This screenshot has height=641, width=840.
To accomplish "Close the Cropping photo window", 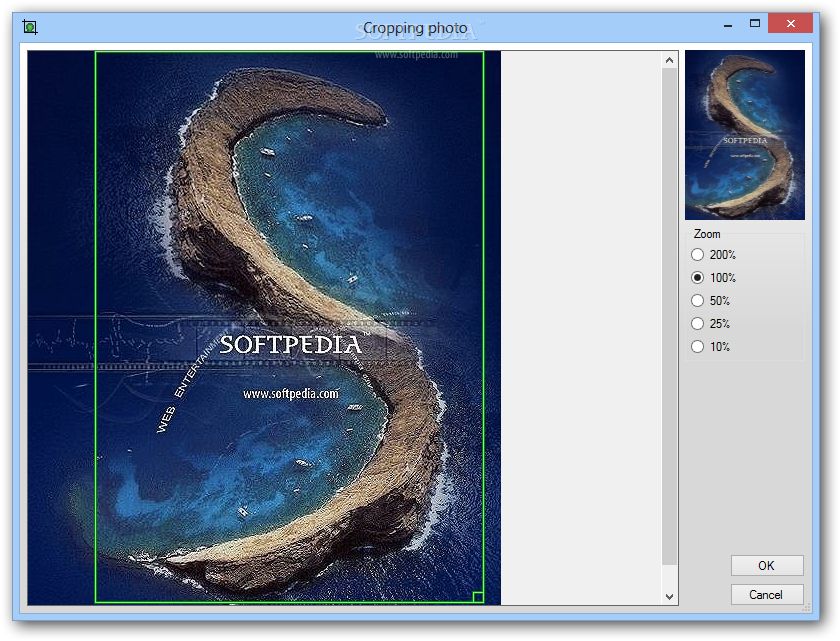I will 791,24.
